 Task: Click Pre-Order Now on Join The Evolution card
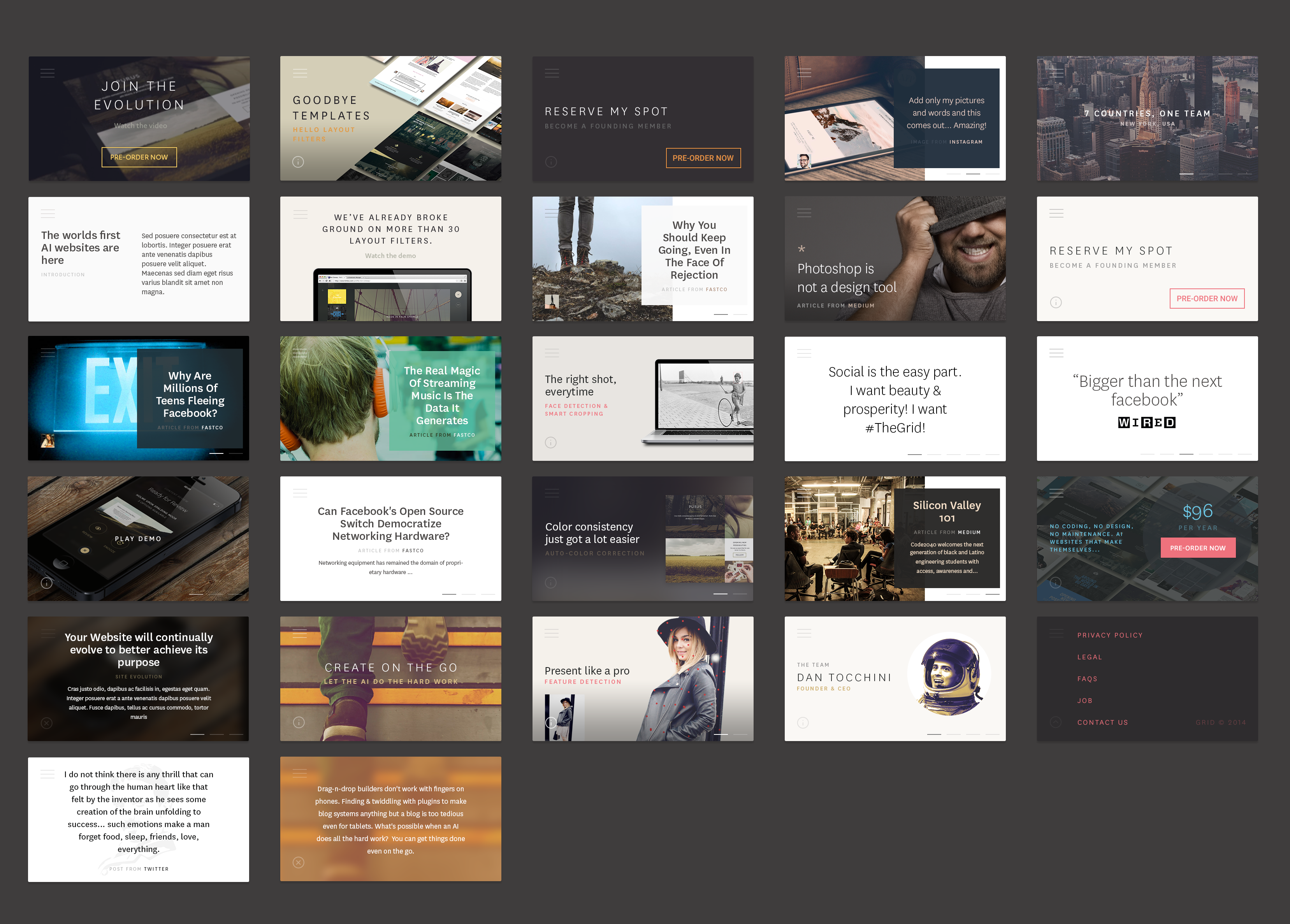coord(139,158)
